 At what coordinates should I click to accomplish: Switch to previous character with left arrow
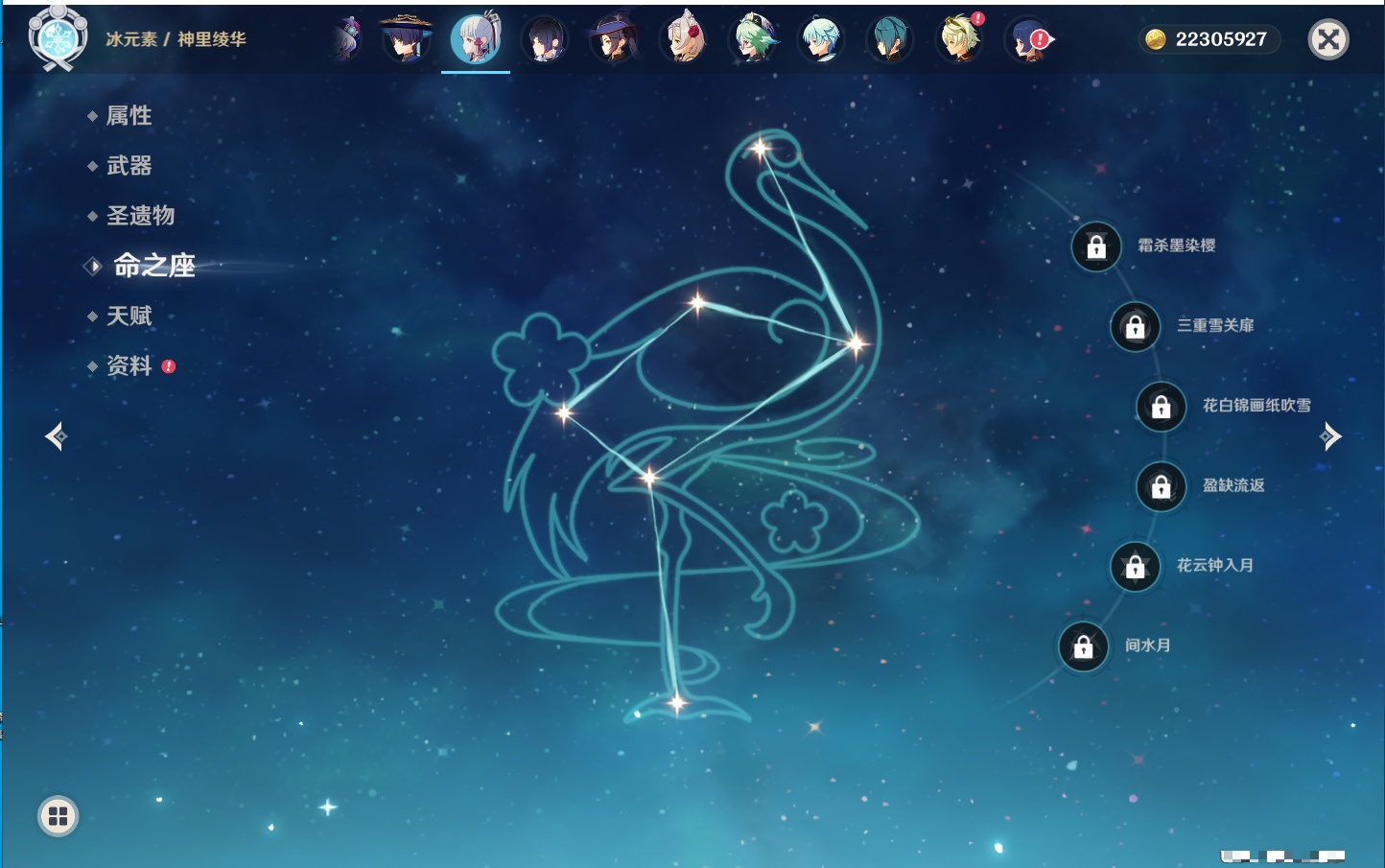coord(56,436)
